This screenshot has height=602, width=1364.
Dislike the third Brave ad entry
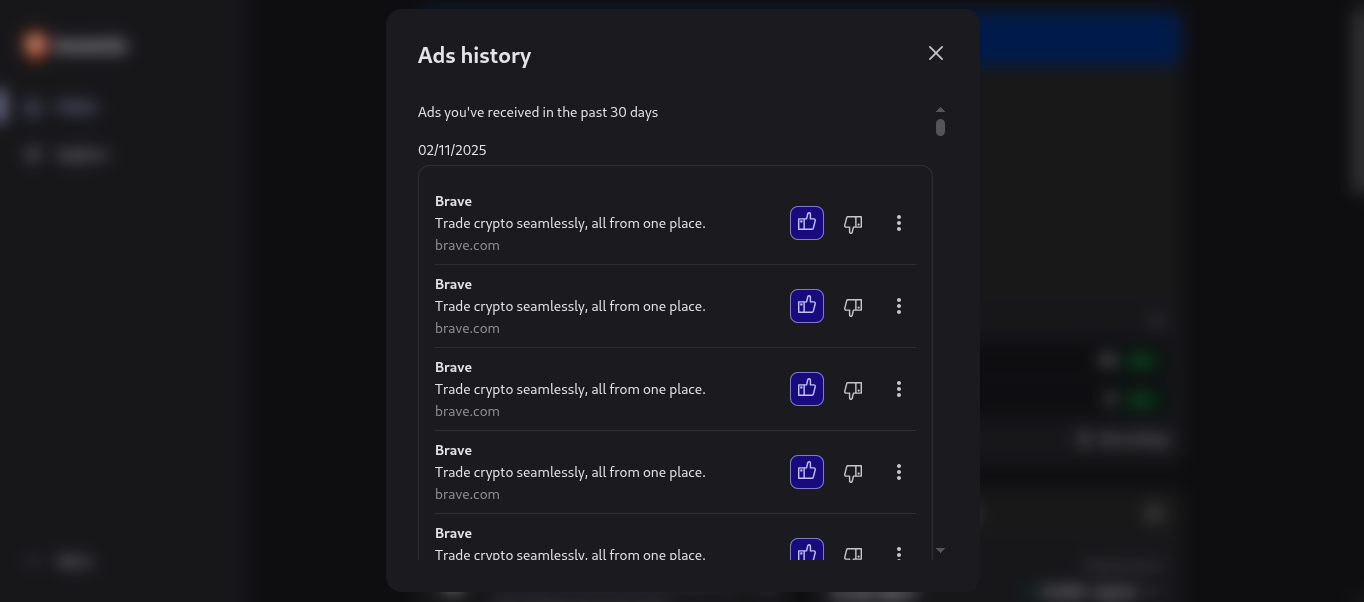853,390
